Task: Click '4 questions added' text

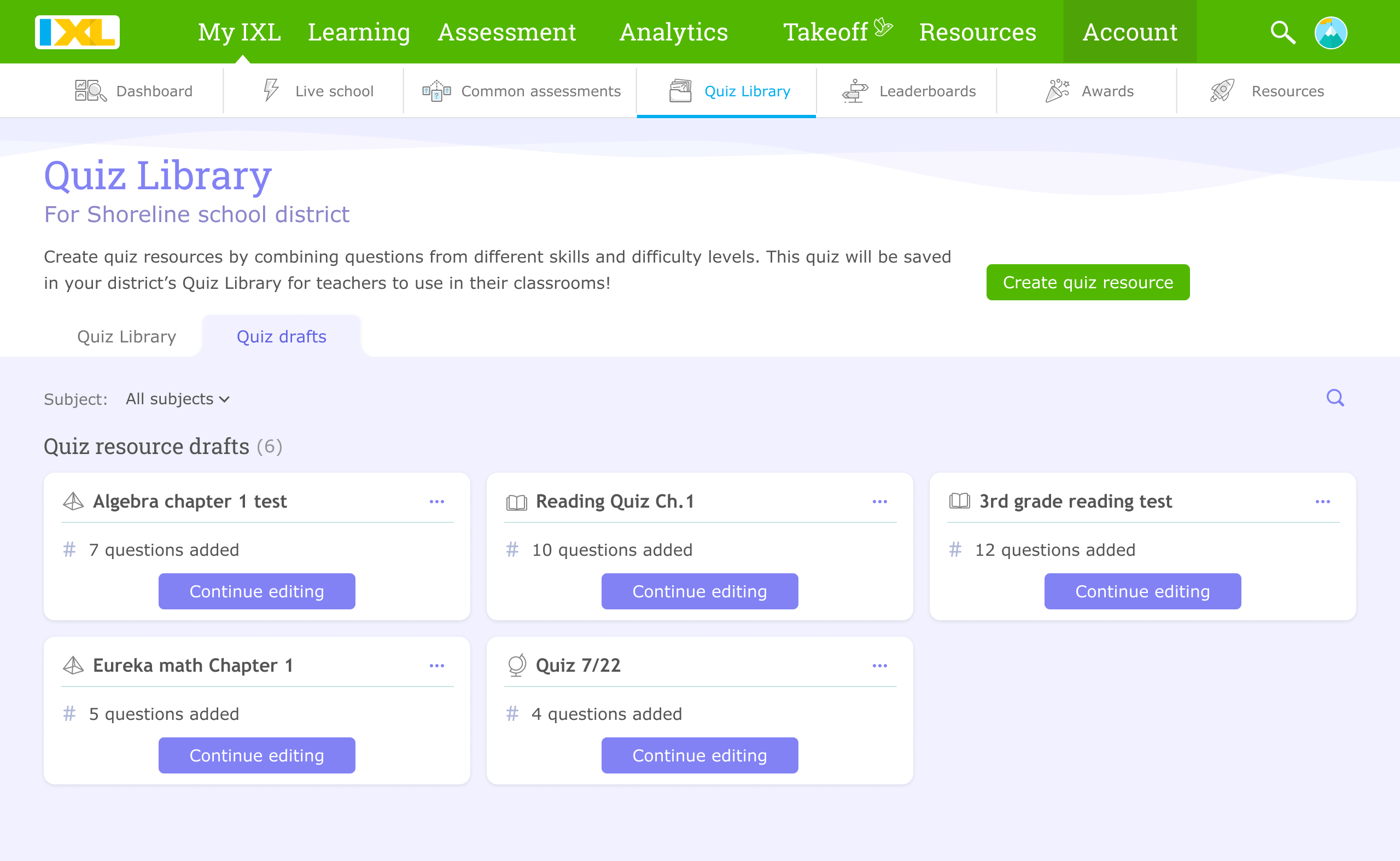Action: pos(607,714)
